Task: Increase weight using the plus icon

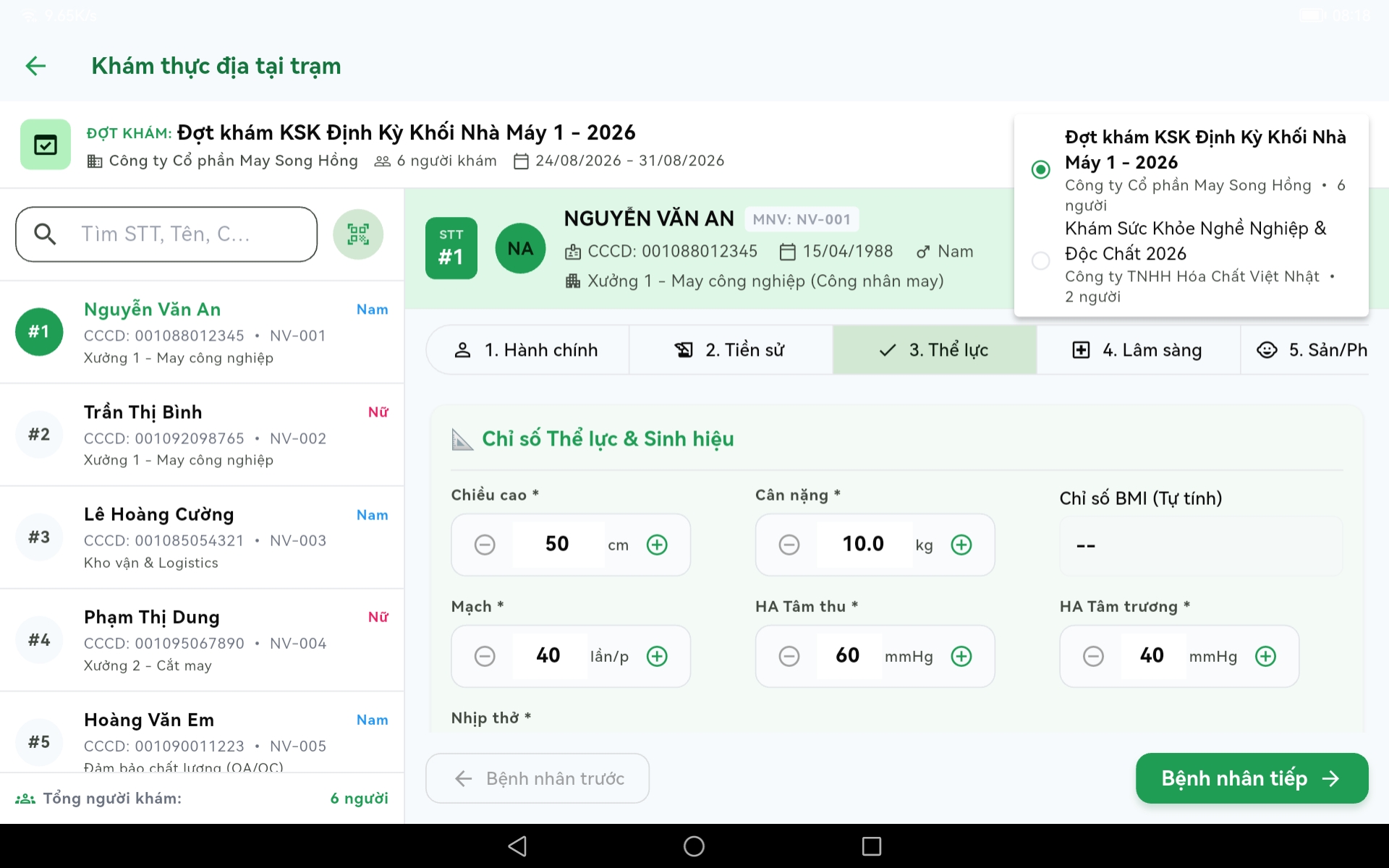Action: (961, 545)
